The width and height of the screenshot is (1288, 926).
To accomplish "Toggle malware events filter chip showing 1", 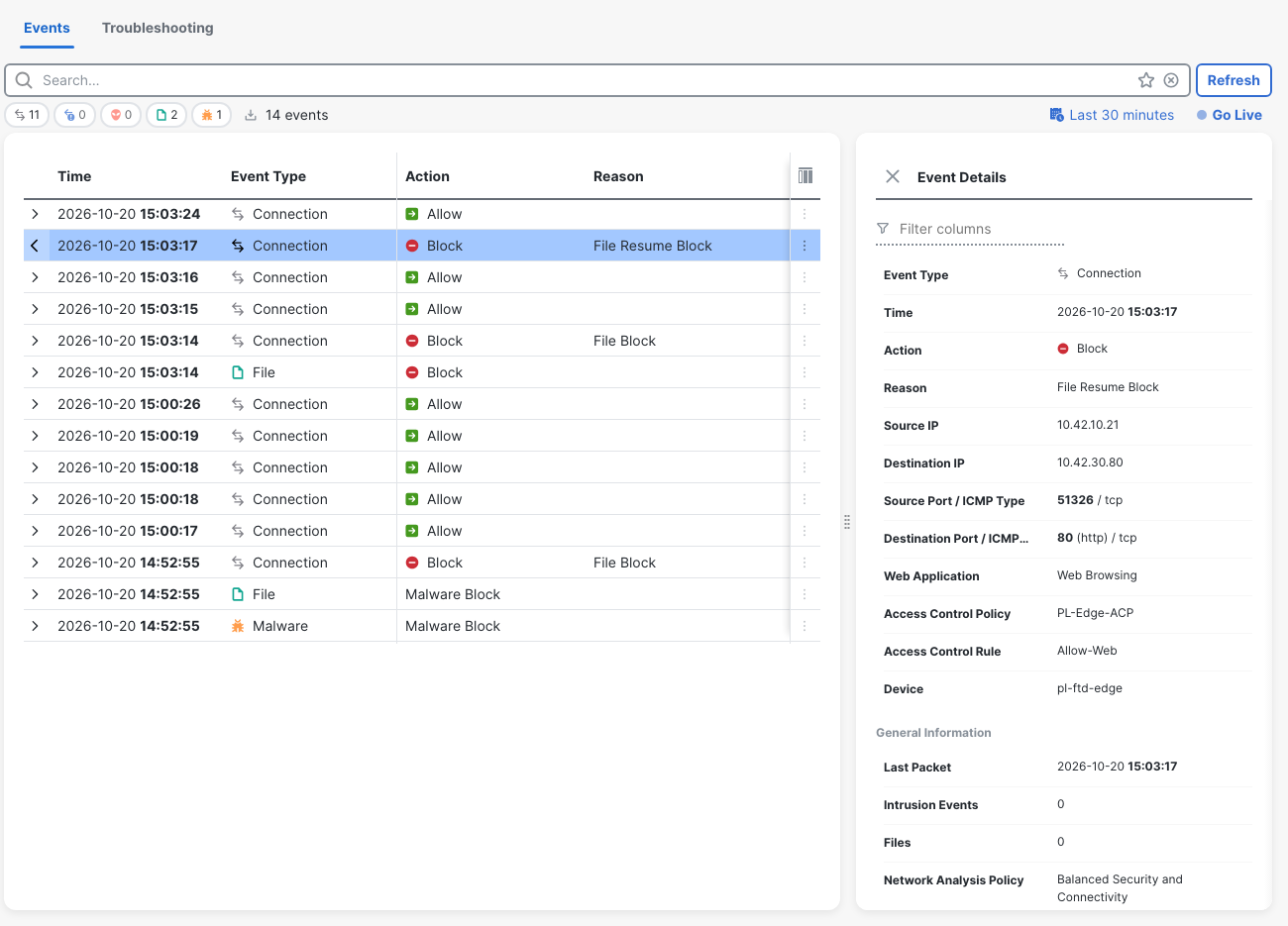I will point(211,115).
